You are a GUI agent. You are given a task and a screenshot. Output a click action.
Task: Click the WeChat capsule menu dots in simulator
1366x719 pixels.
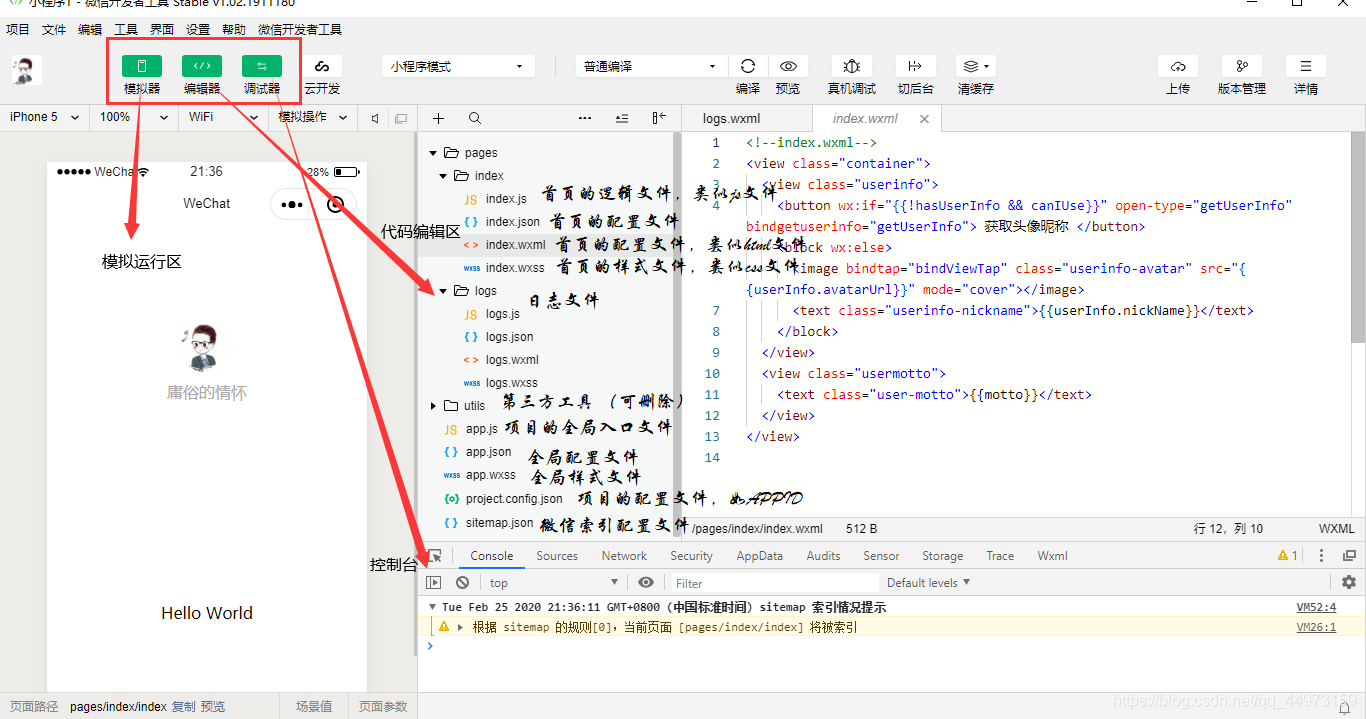click(x=292, y=204)
